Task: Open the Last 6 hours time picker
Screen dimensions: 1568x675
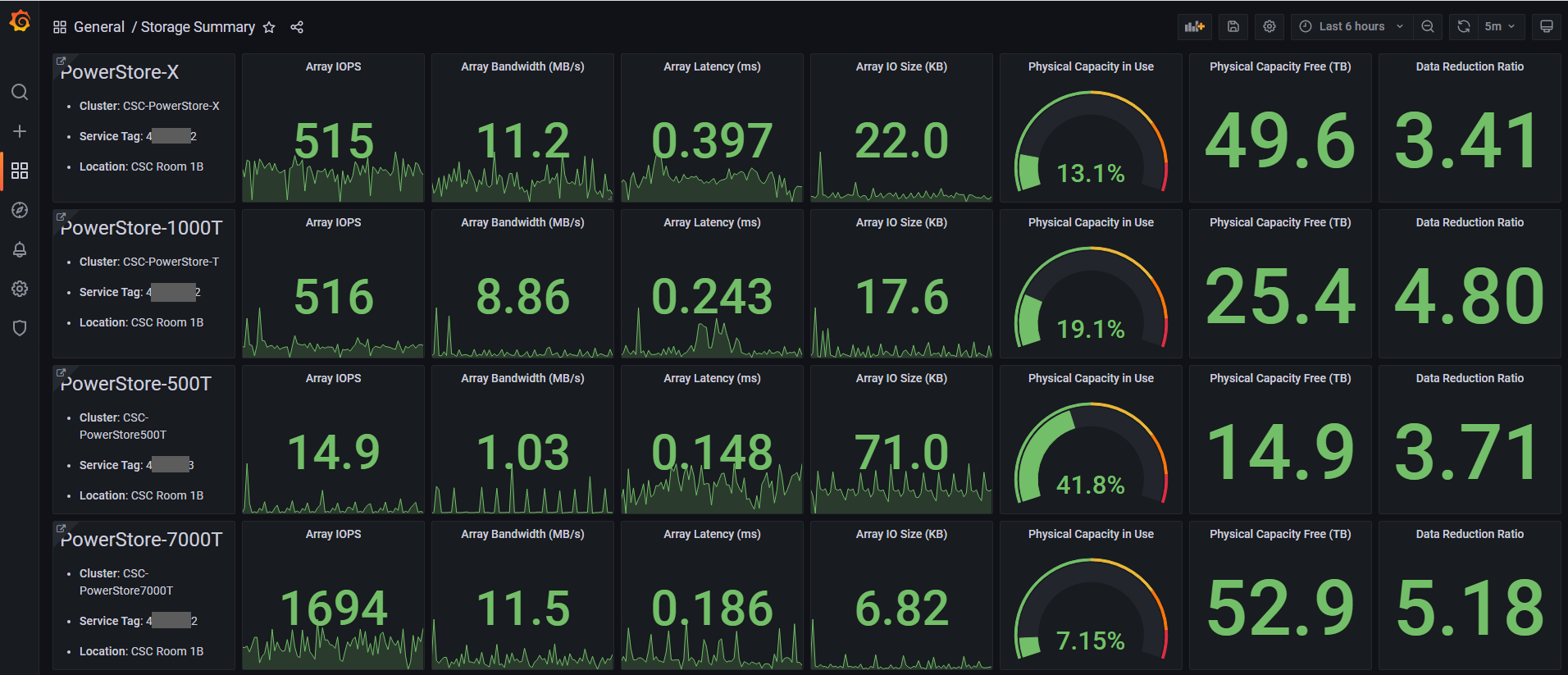Action: (1351, 26)
